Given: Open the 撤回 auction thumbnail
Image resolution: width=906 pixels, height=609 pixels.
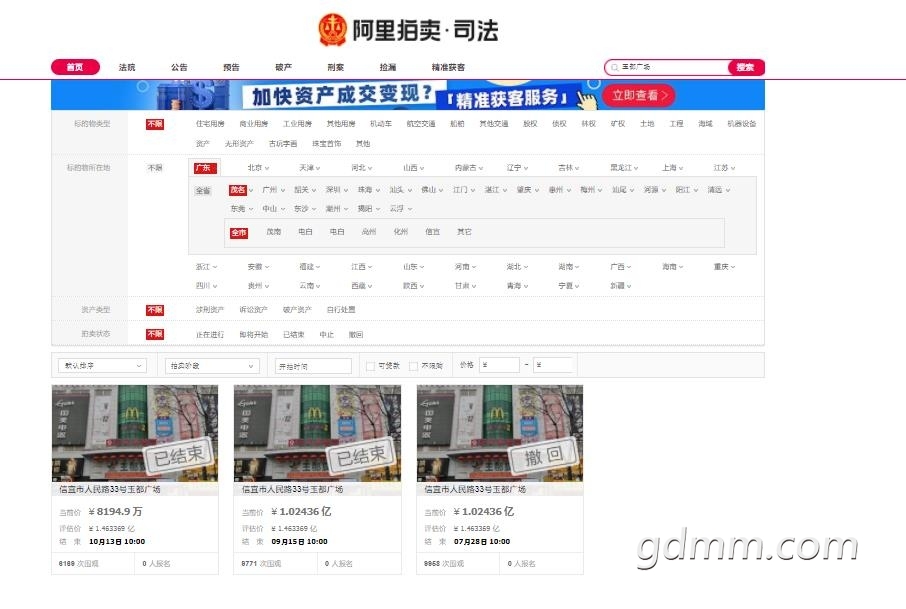Looking at the screenshot, I should click(x=500, y=433).
